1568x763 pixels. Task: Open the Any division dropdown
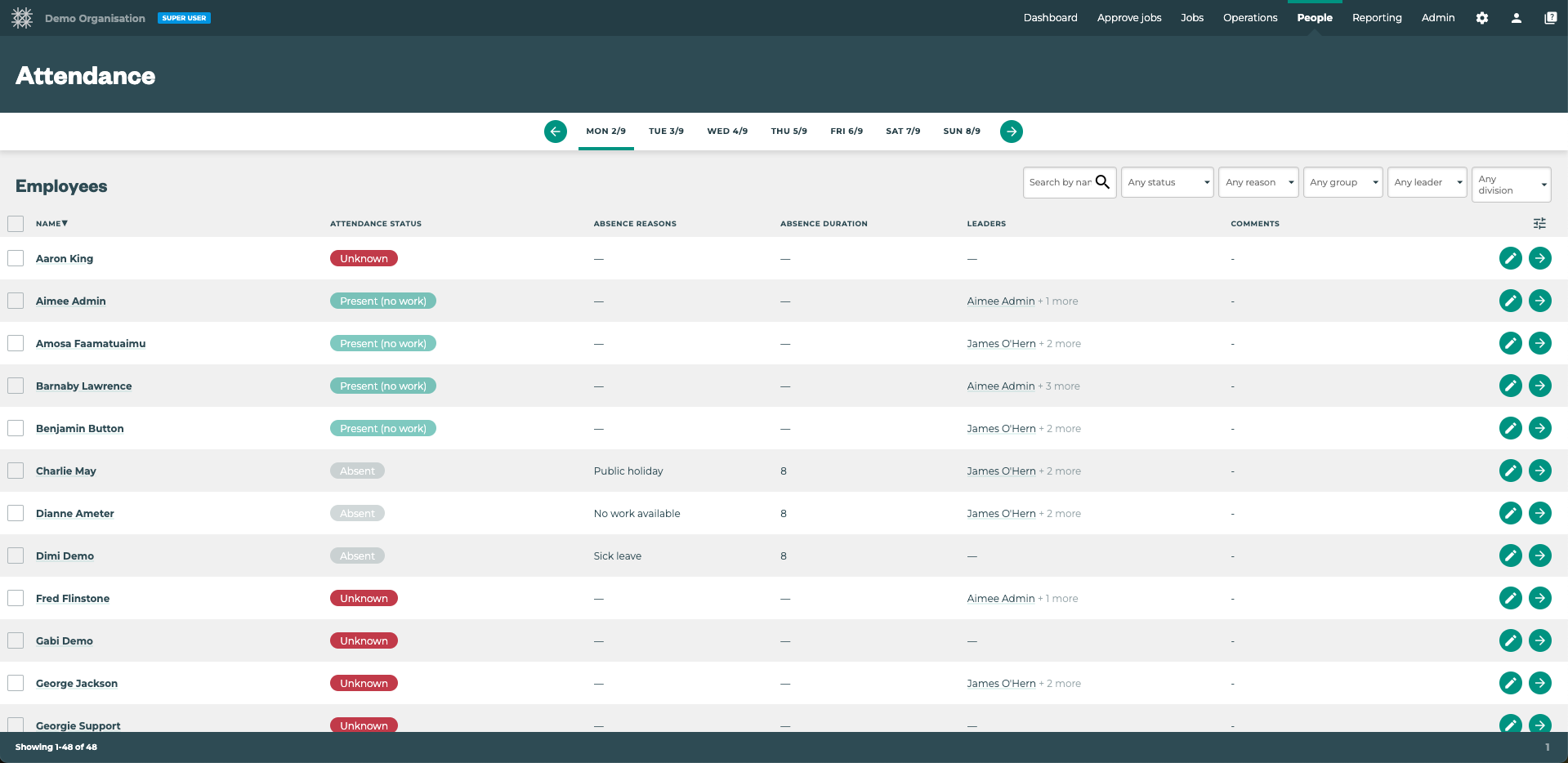tap(1510, 185)
